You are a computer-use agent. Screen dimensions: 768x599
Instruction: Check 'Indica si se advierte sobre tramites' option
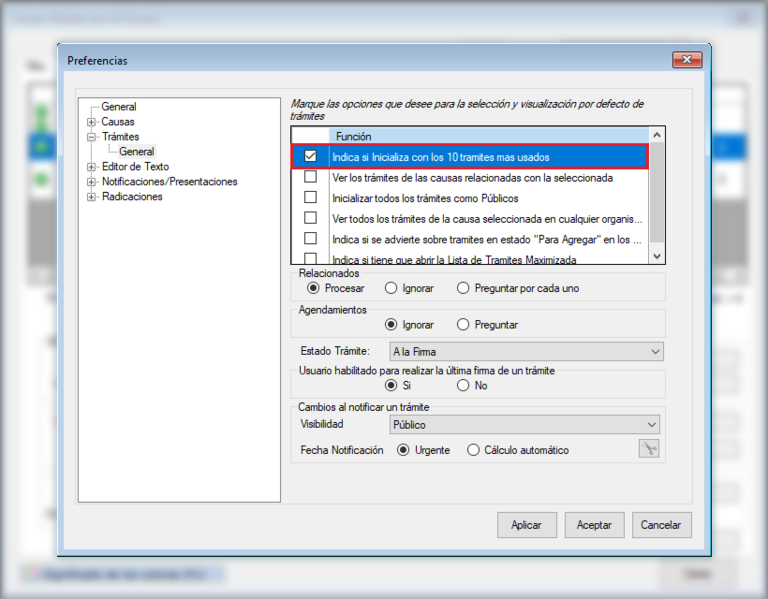[x=310, y=238]
